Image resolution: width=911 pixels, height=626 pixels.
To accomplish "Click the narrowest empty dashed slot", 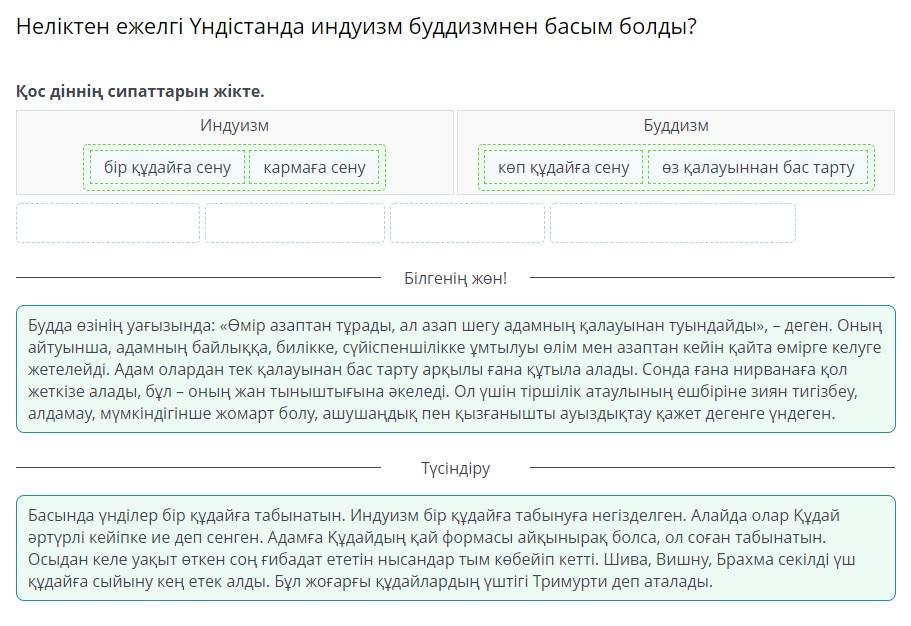I will (x=467, y=223).
